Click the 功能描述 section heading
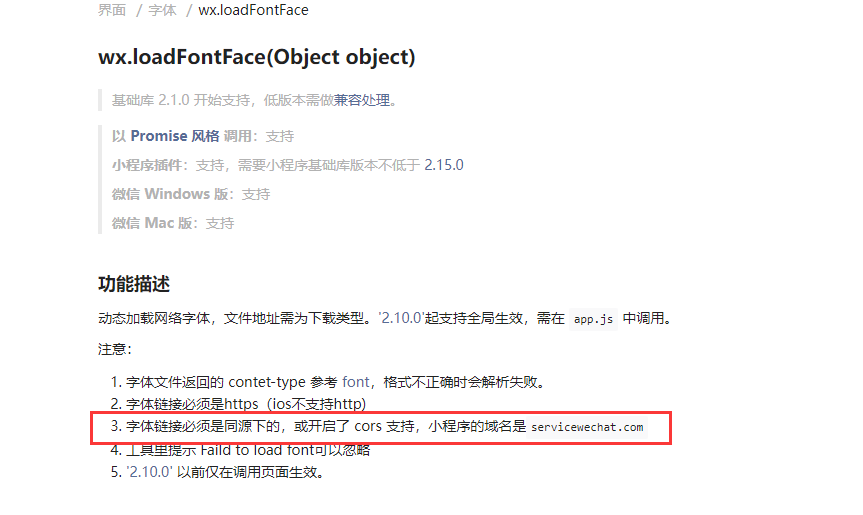863x515 pixels. [x=134, y=284]
